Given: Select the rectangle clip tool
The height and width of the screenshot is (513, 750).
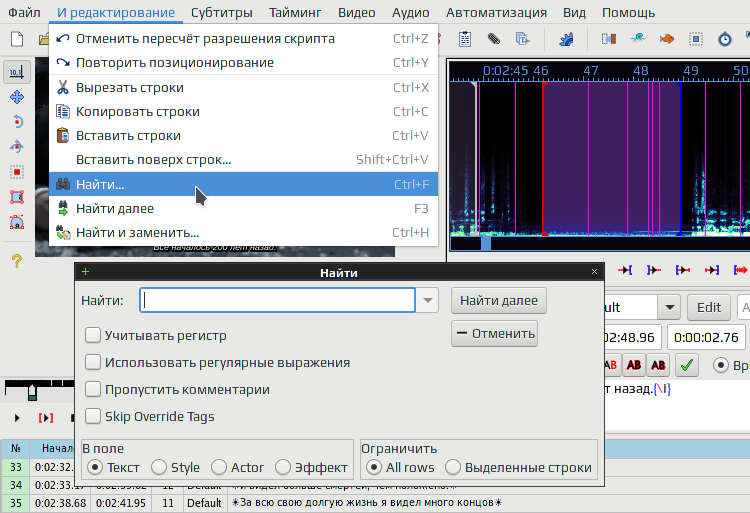Looking at the screenshot, I should point(17,196).
